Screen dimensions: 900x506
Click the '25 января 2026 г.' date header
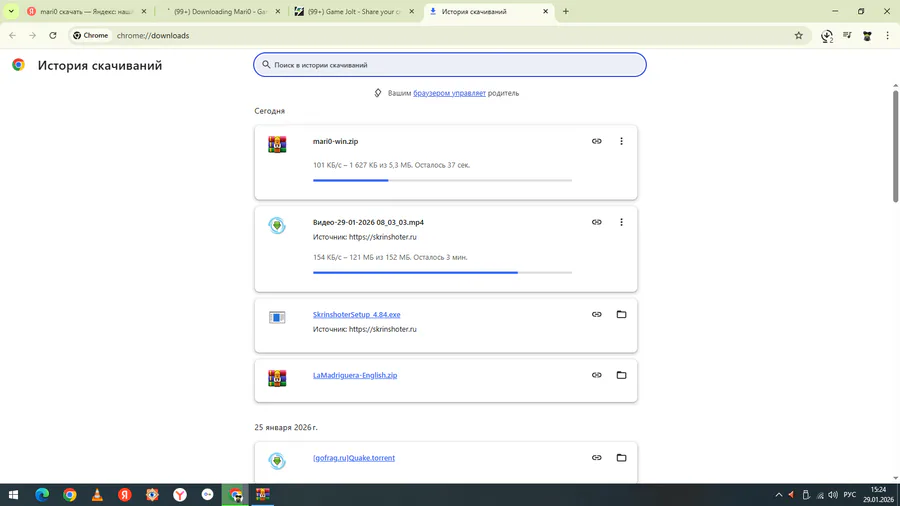286,427
